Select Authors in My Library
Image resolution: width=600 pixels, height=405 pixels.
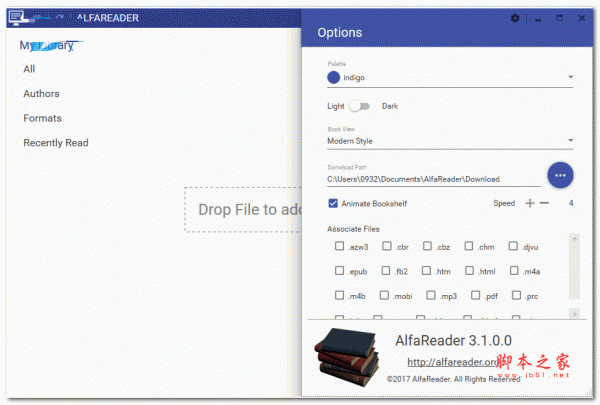41,93
